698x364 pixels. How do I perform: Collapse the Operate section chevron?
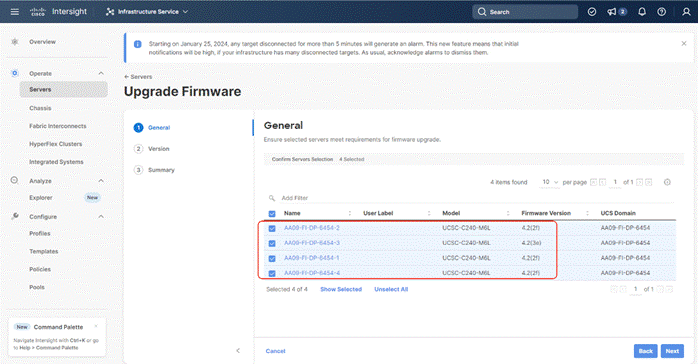[x=101, y=73]
